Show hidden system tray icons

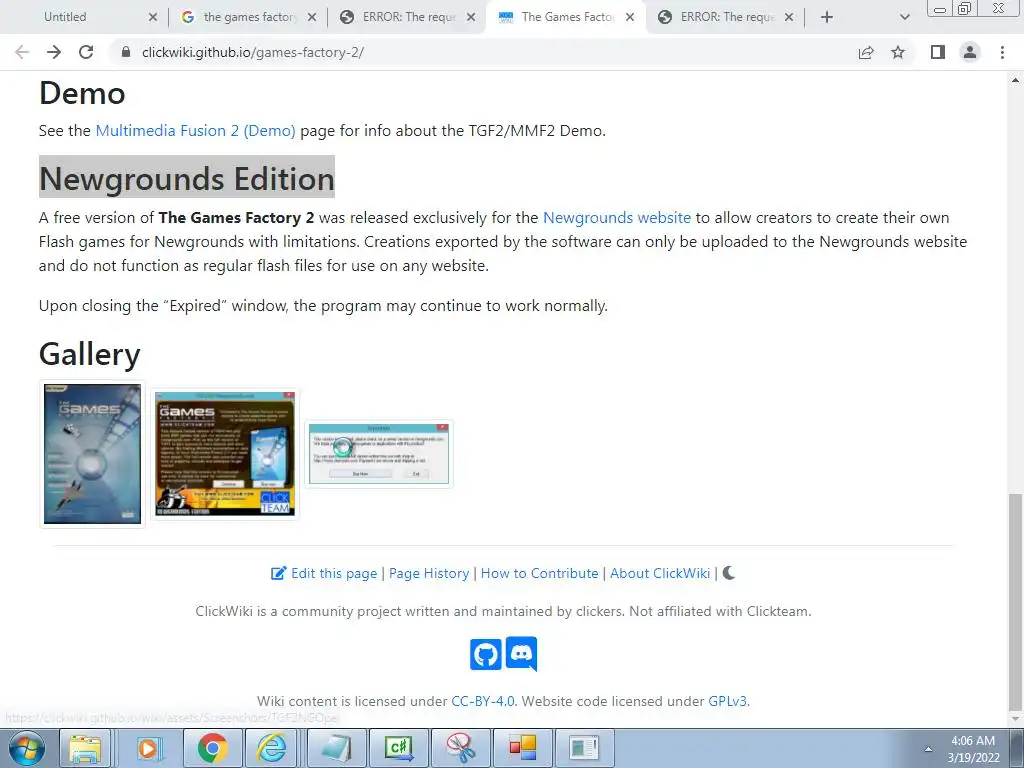pyautogui.click(x=928, y=748)
